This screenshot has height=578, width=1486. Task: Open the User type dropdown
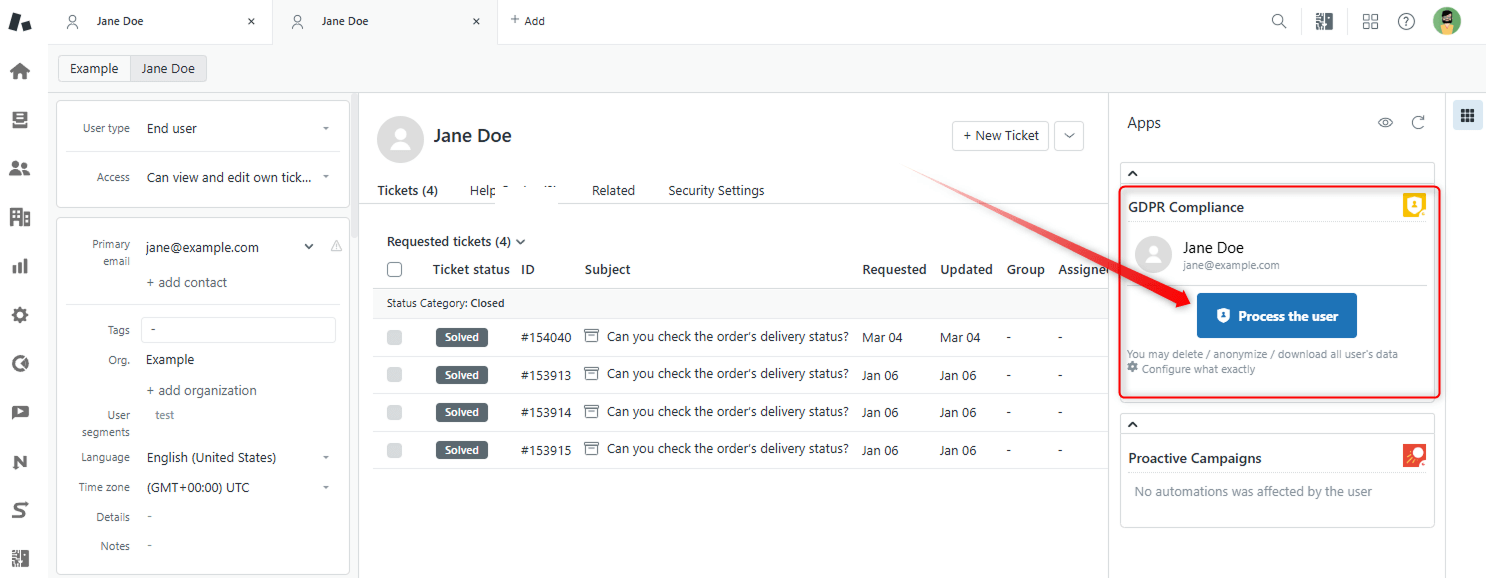(x=238, y=128)
